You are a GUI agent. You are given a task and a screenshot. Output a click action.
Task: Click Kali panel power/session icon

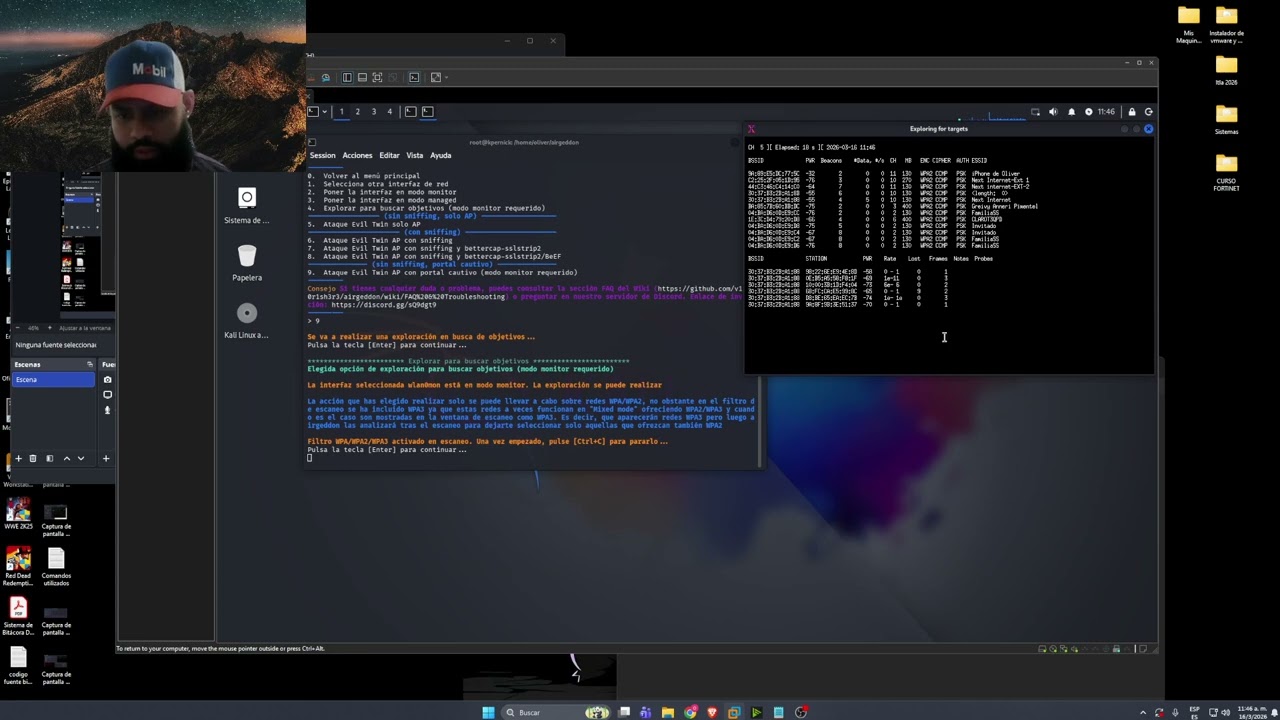1148,112
